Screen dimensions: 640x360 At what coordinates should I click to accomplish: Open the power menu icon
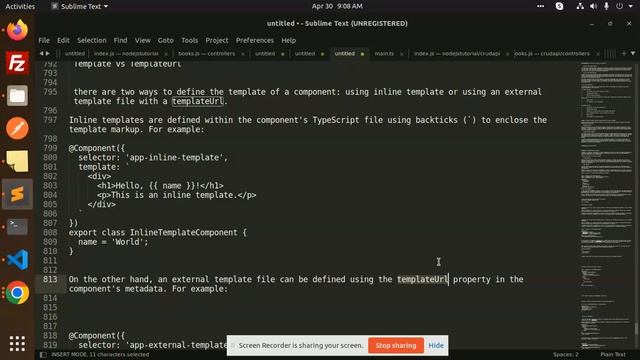(x=620, y=6)
